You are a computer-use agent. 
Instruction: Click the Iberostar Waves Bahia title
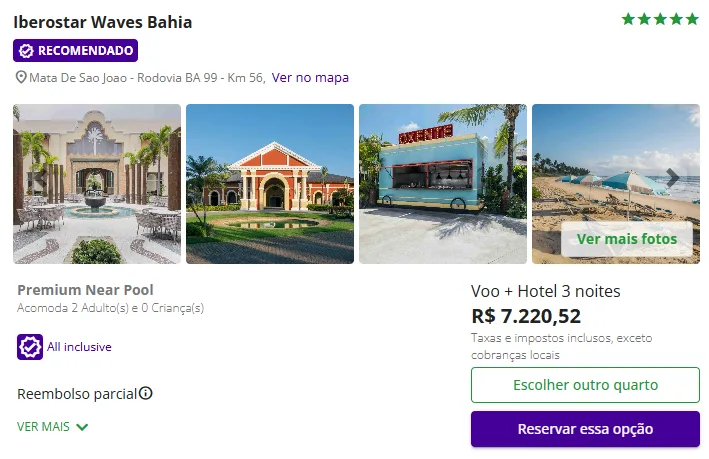[103, 22]
